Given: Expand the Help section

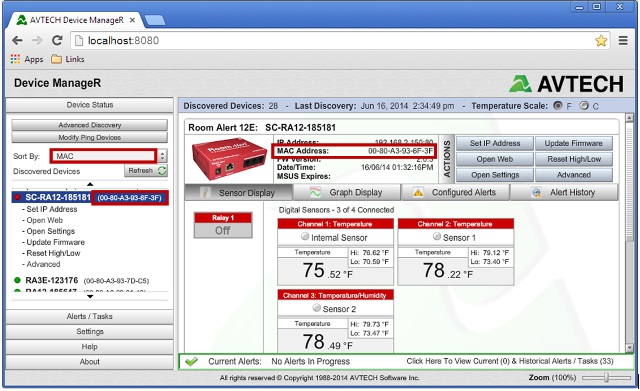Looking at the screenshot, I should [90, 347].
